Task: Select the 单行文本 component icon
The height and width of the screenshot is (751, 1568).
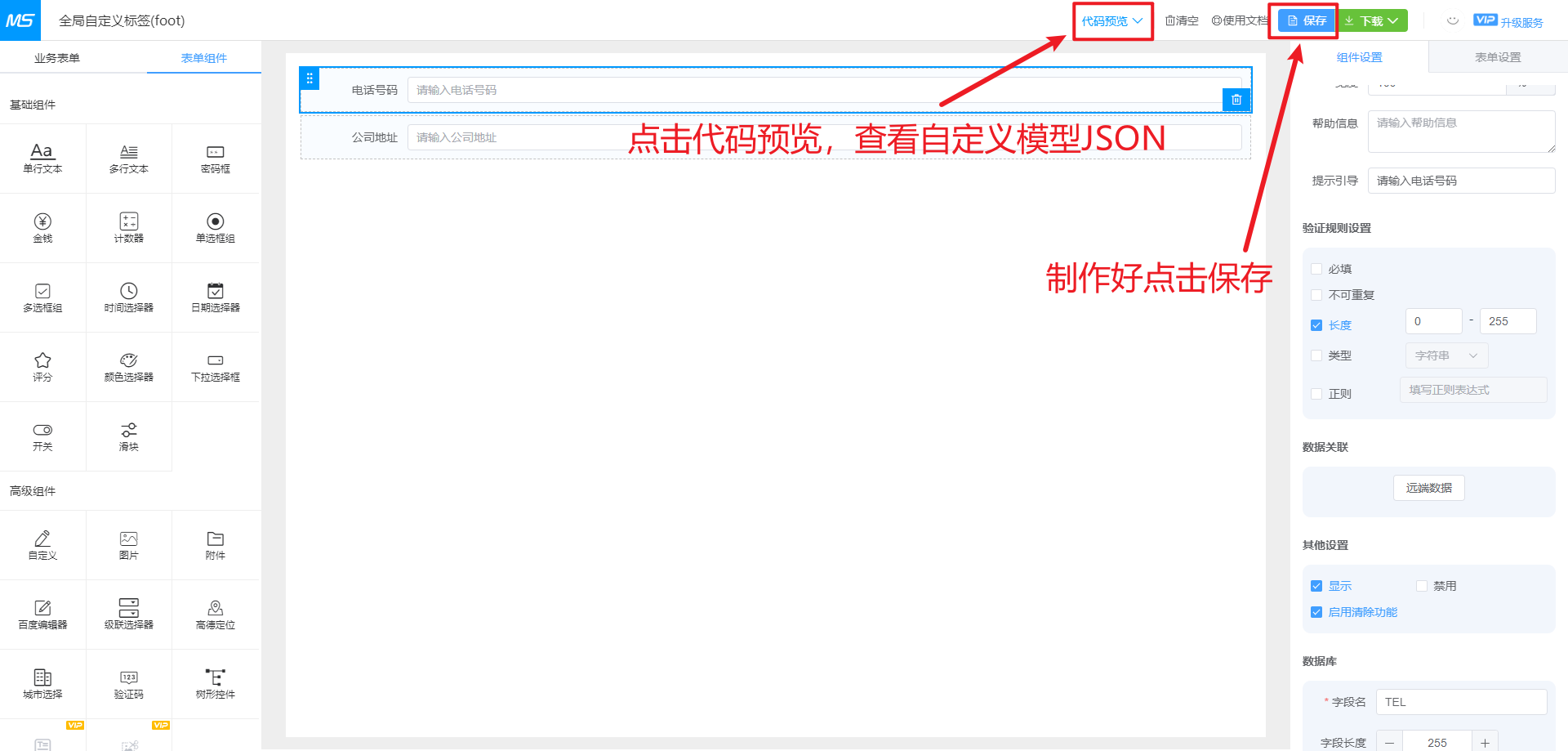Action: pyautogui.click(x=42, y=158)
